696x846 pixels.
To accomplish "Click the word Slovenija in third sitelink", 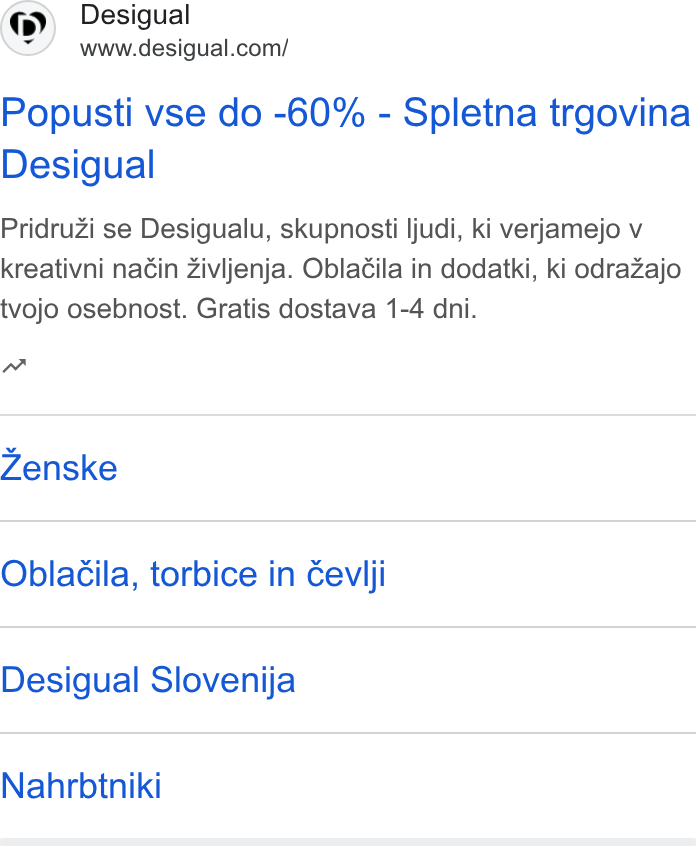I will click(x=223, y=680).
